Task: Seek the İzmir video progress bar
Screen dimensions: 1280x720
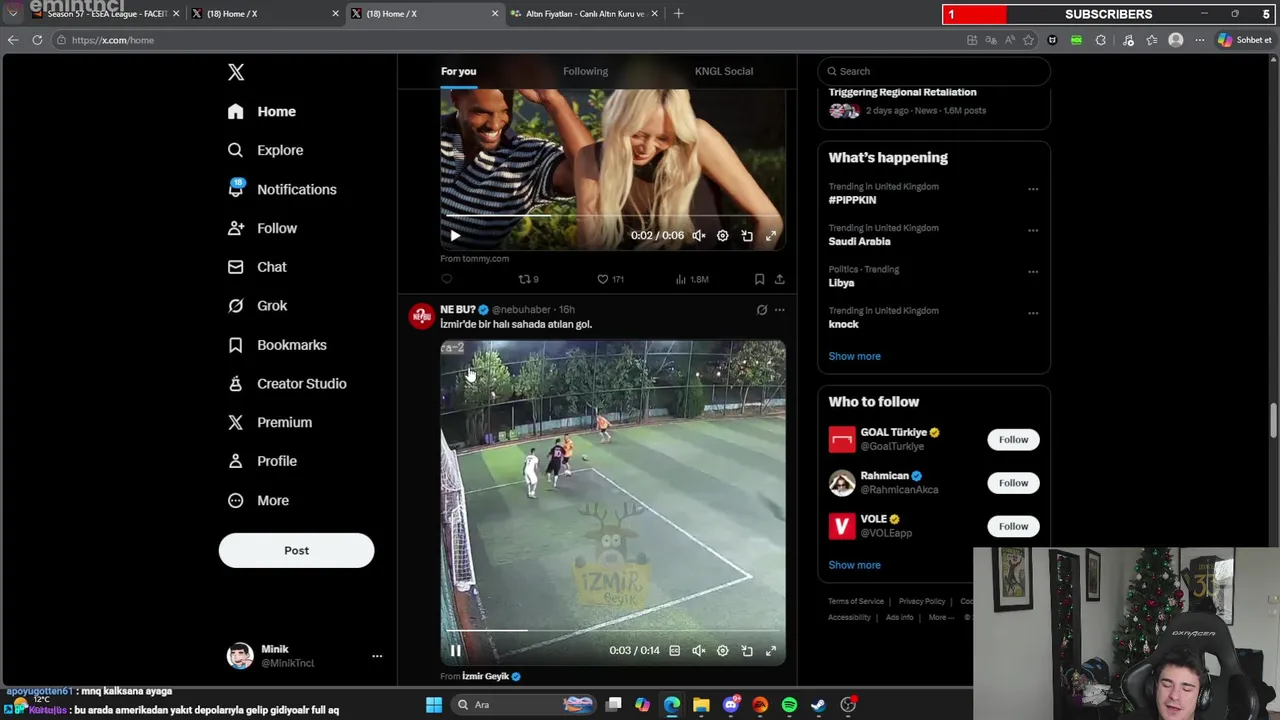Action: 612,630
